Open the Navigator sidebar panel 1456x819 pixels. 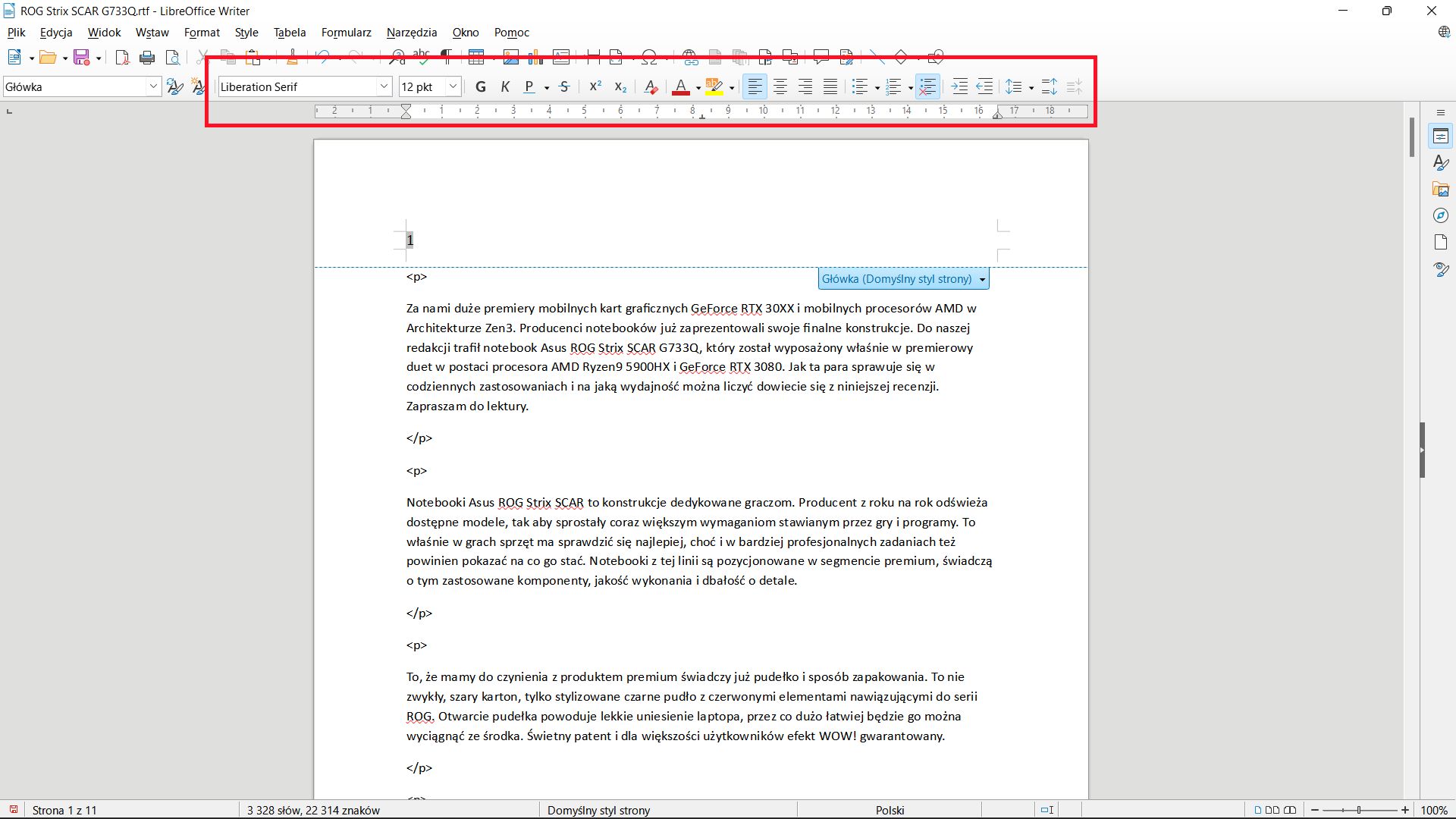pos(1442,215)
